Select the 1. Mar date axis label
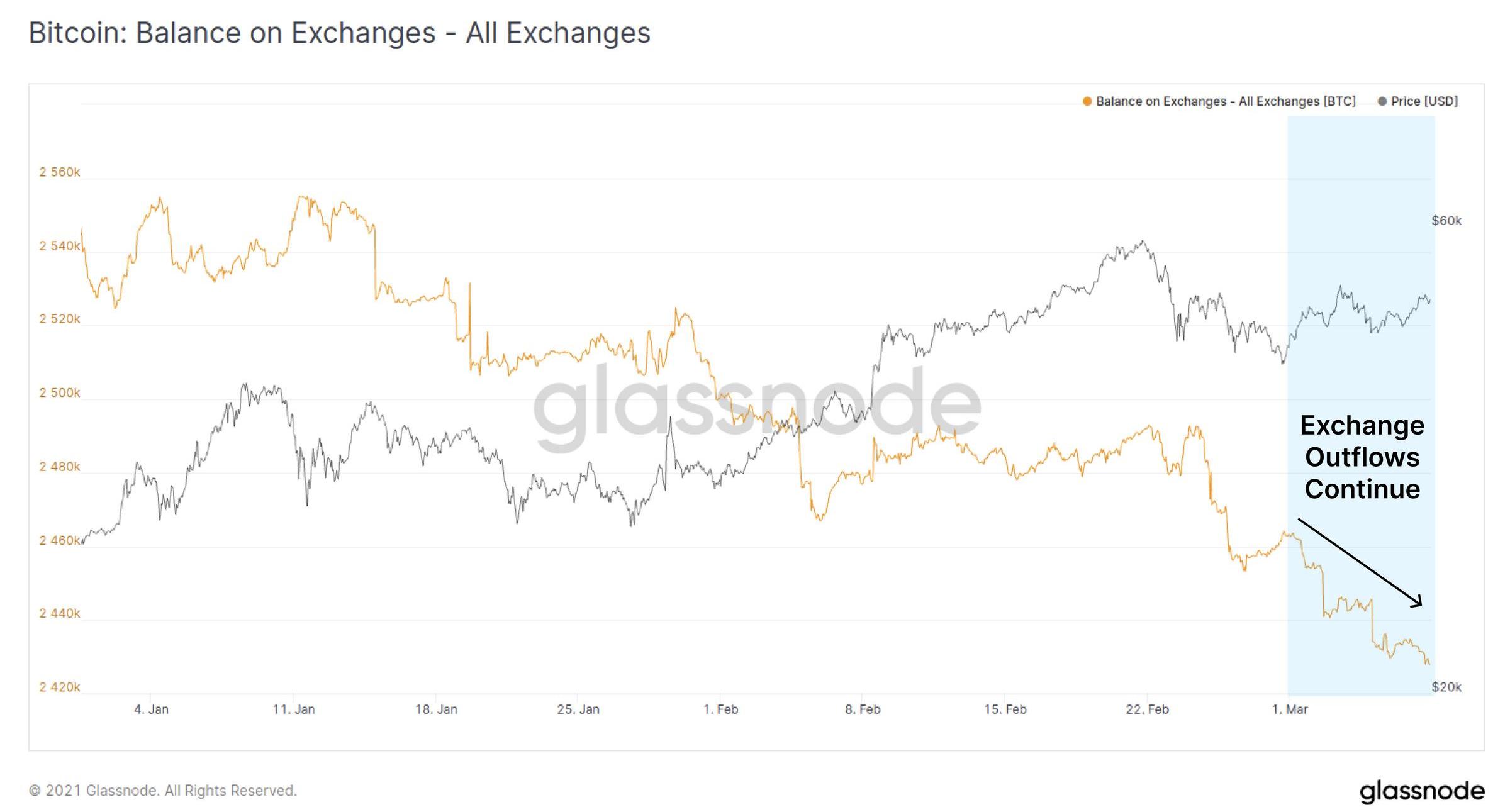 pos(1289,709)
